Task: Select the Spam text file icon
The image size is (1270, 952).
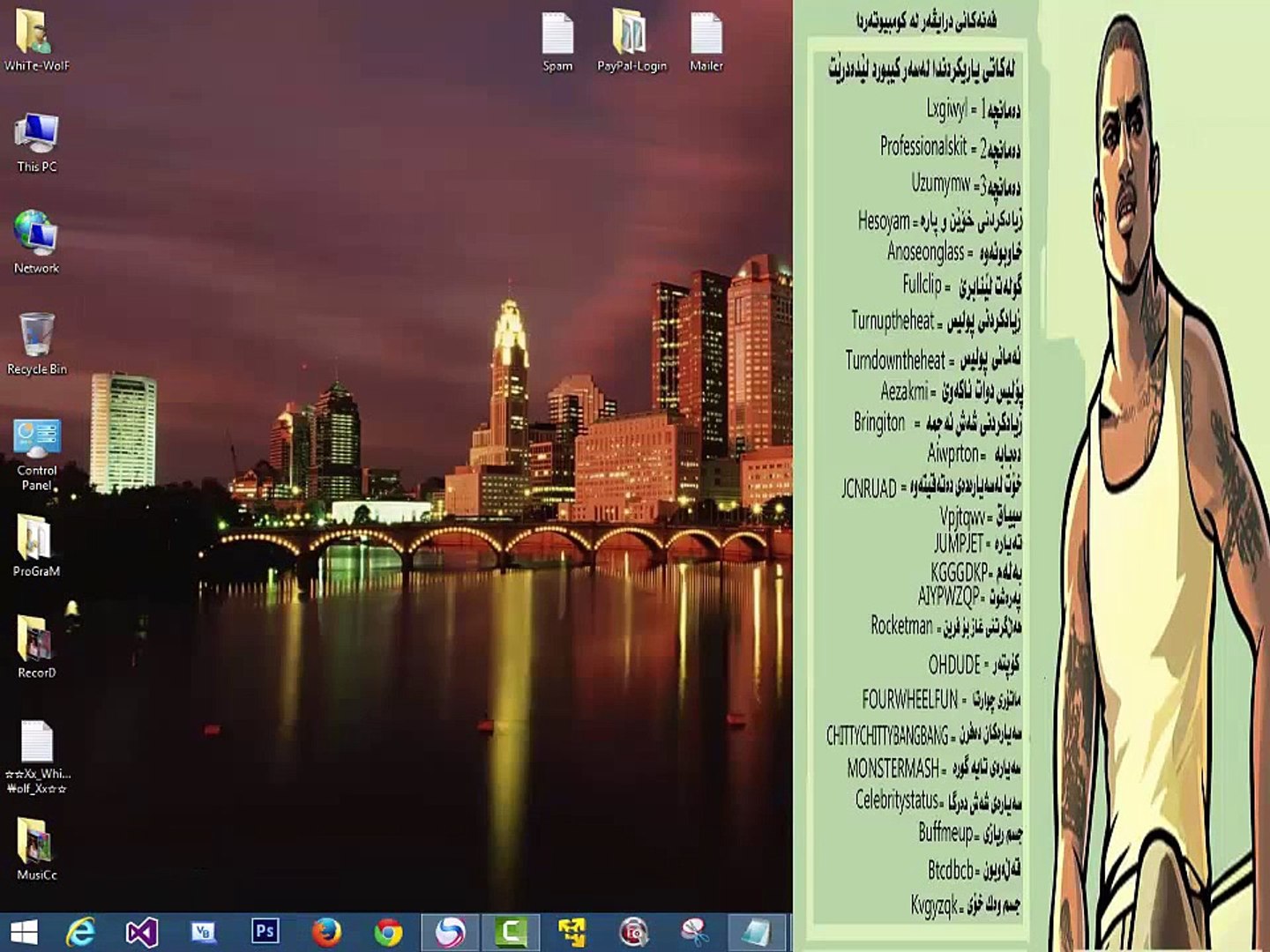Action: pos(557,41)
